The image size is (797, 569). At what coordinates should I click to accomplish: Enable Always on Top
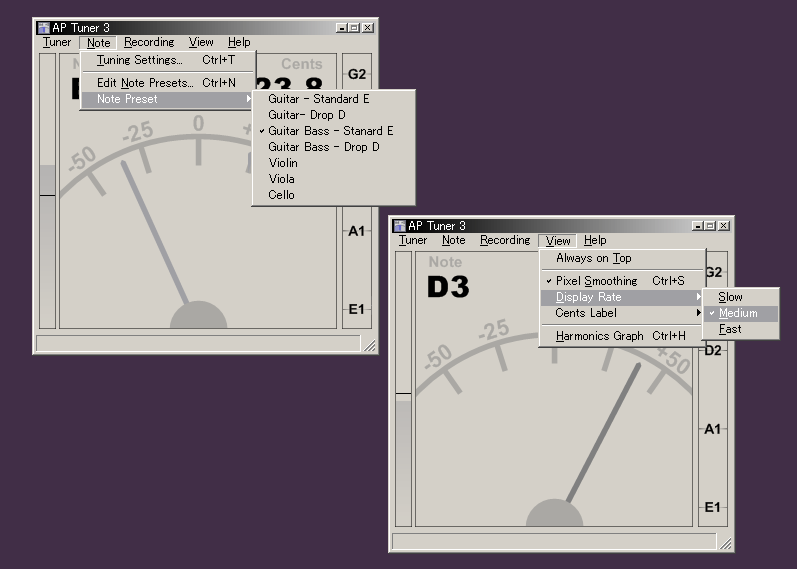click(594, 258)
